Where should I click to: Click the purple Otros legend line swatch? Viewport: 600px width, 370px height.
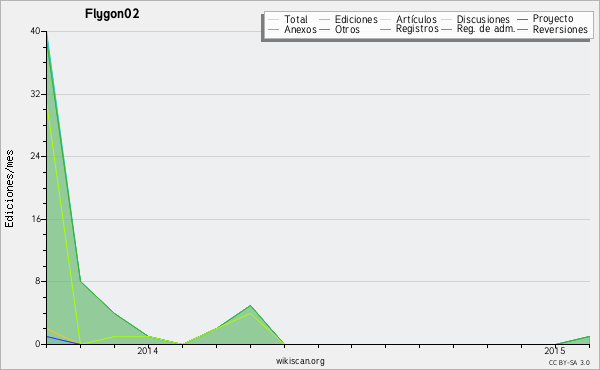click(x=324, y=29)
